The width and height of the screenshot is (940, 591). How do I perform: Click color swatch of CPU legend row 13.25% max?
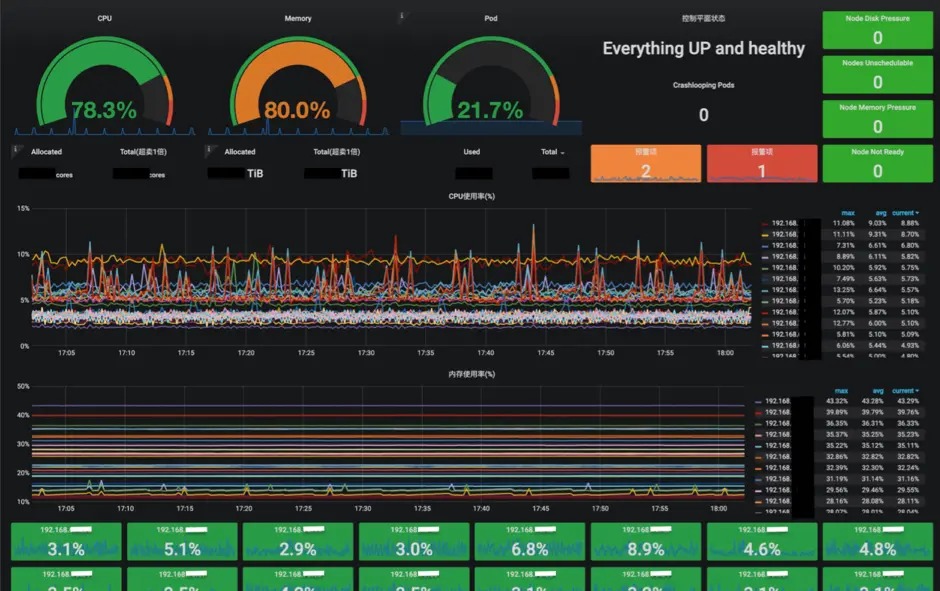pyautogui.click(x=765, y=291)
